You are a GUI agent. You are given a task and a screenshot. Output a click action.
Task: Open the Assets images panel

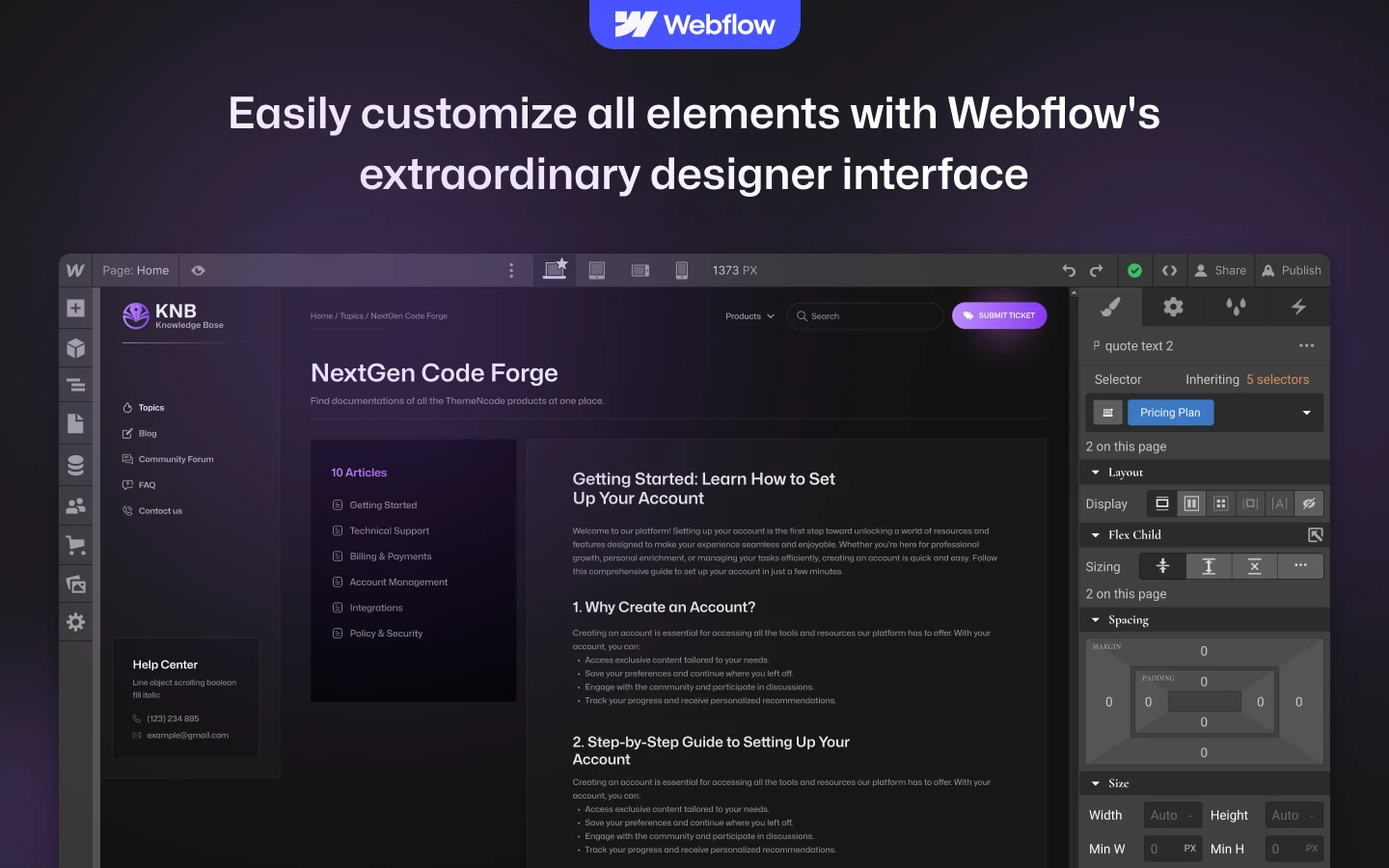tap(76, 584)
